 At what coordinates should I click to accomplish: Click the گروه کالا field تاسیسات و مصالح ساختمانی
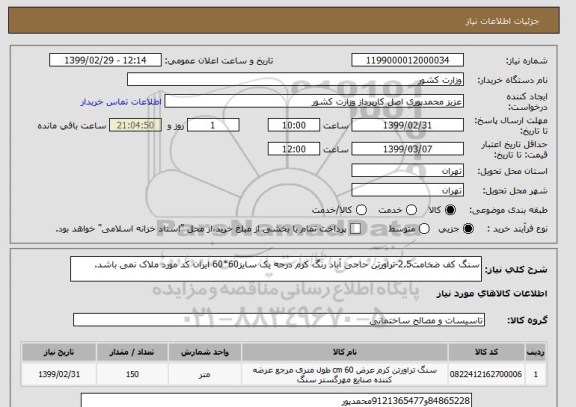coord(279,320)
